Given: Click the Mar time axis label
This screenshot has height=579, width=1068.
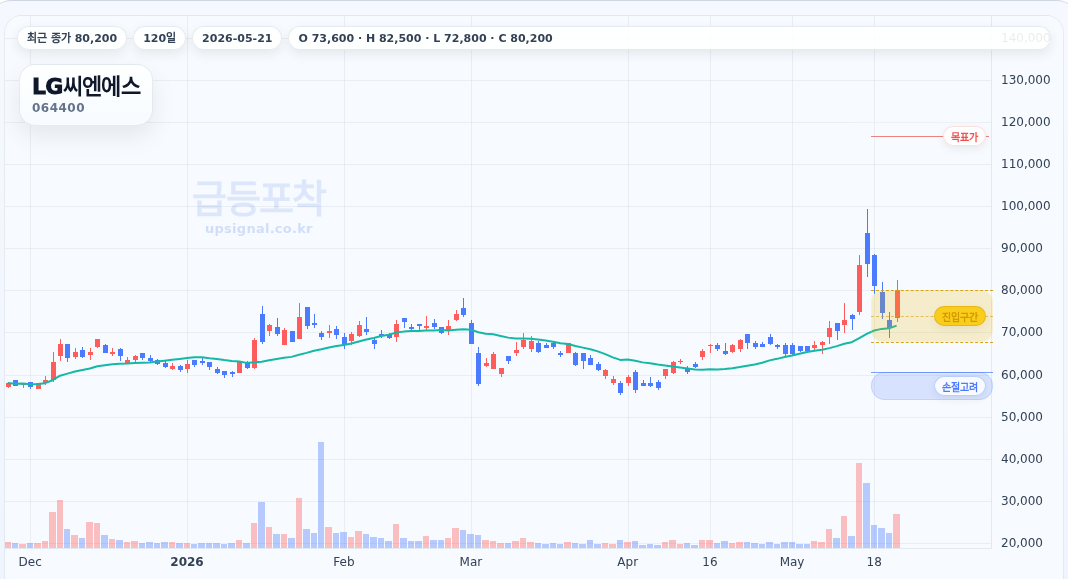Looking at the screenshot, I should [x=471, y=562].
